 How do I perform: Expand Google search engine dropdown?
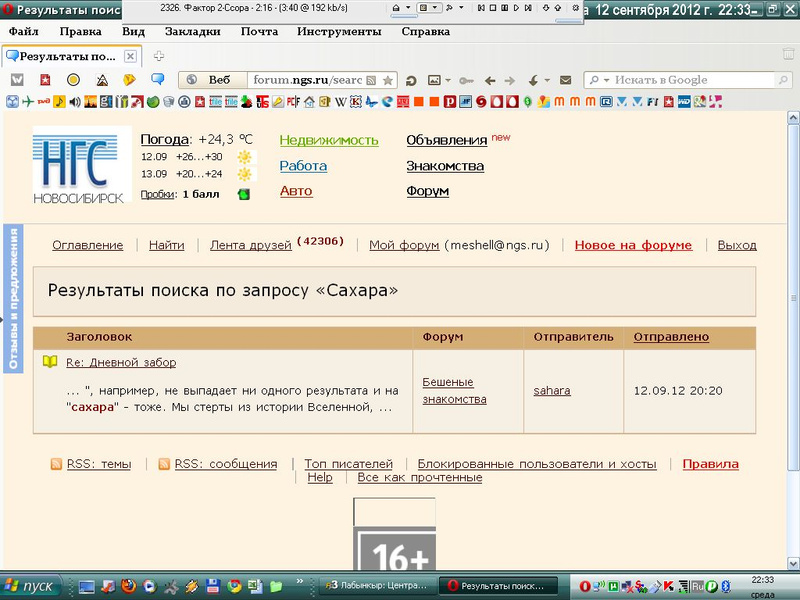(x=599, y=80)
